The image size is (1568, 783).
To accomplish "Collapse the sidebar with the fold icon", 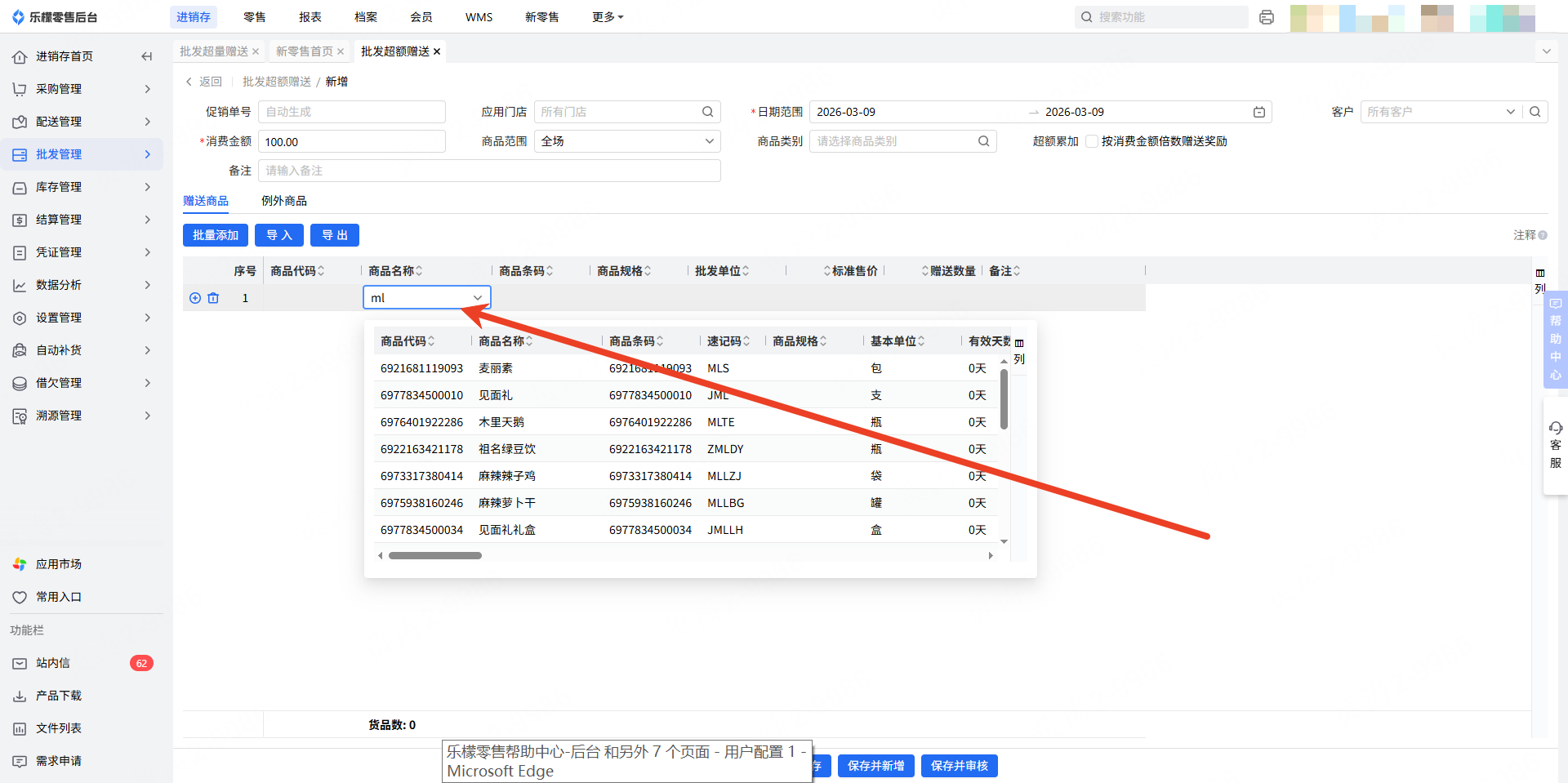I will pyautogui.click(x=147, y=56).
